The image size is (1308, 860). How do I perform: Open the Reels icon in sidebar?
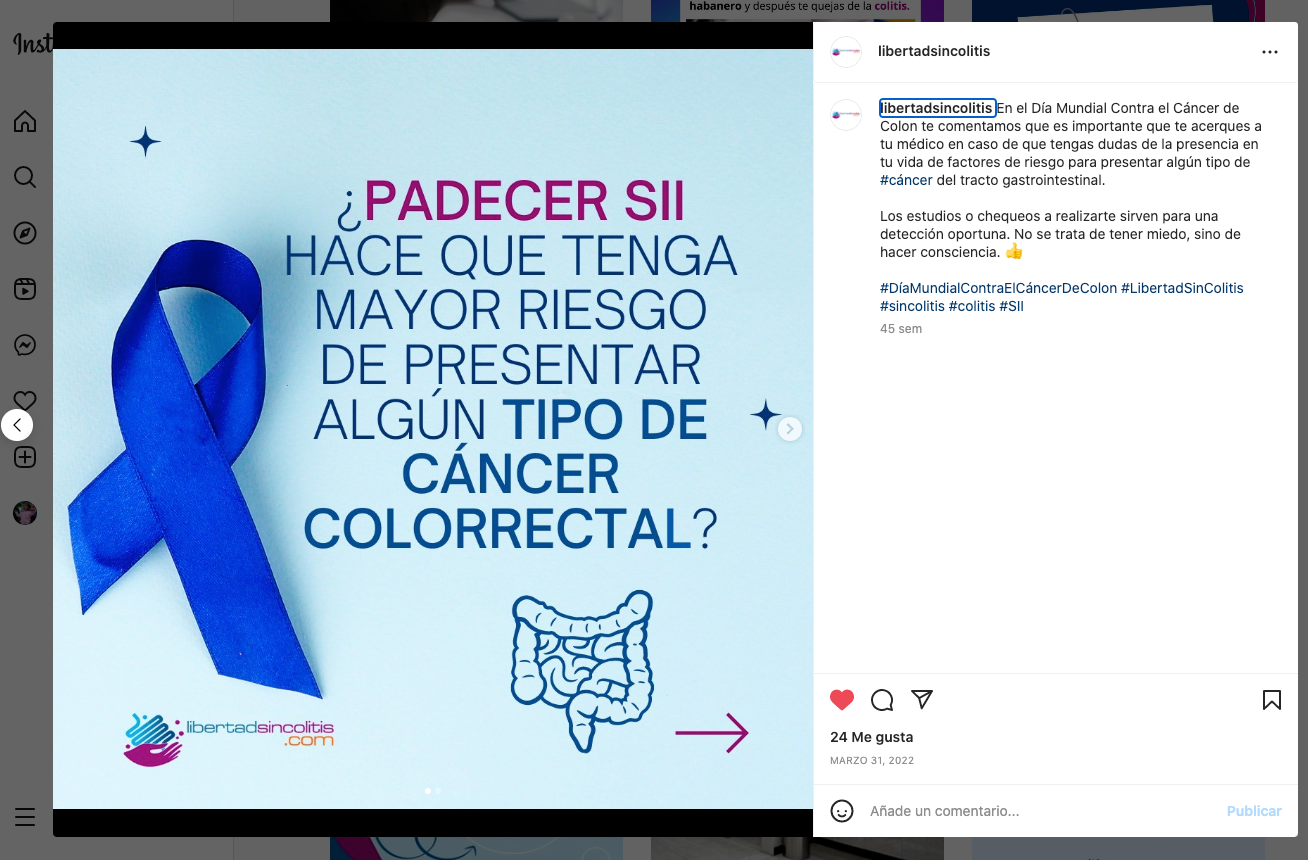pyautogui.click(x=25, y=289)
